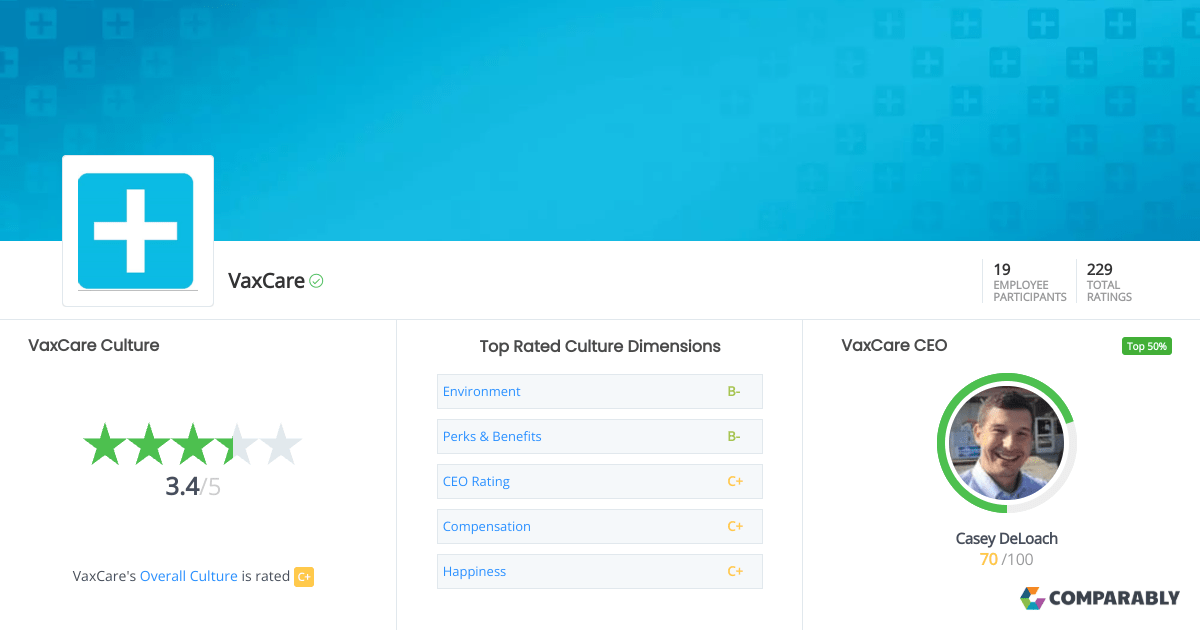Click the C+ grade on Happiness row
Viewport: 1200px width, 630px height.
coord(735,571)
